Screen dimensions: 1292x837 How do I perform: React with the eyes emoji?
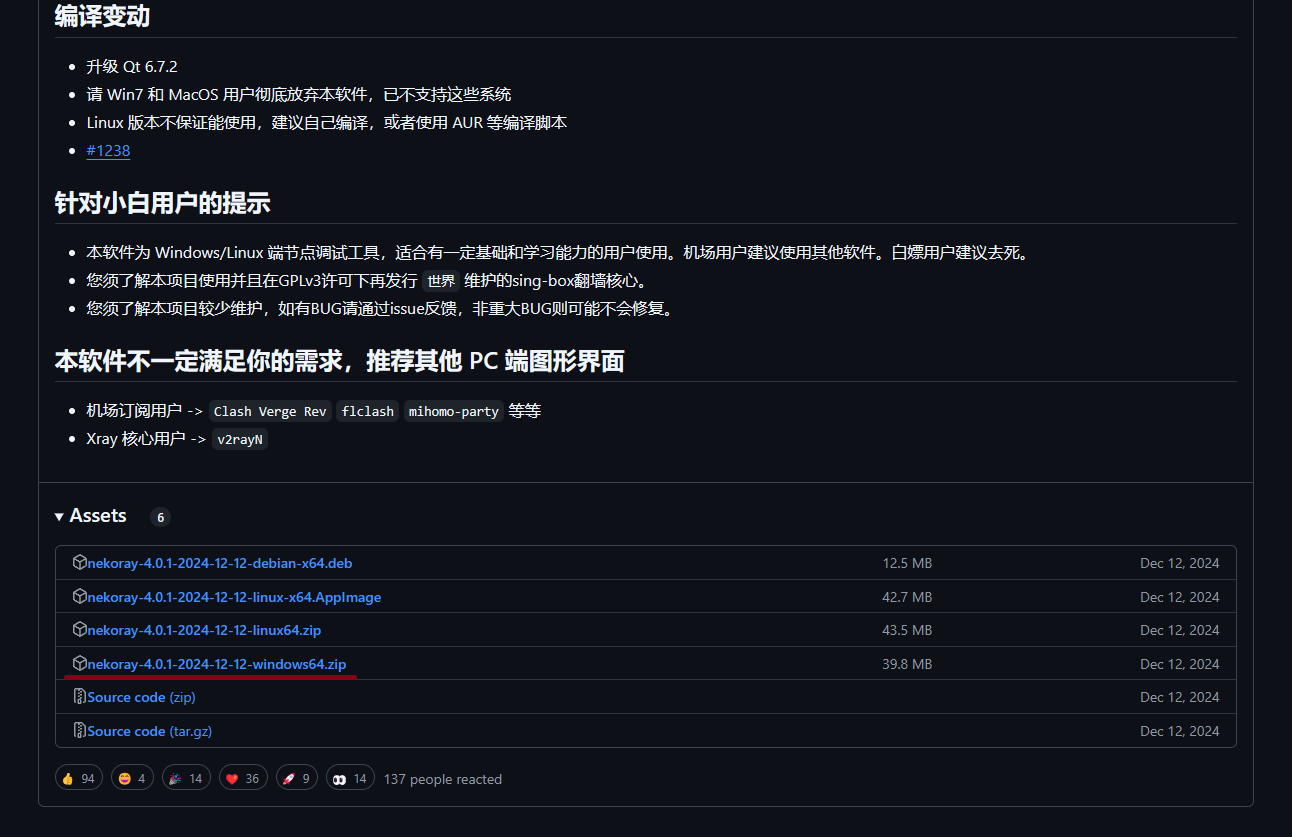point(350,779)
